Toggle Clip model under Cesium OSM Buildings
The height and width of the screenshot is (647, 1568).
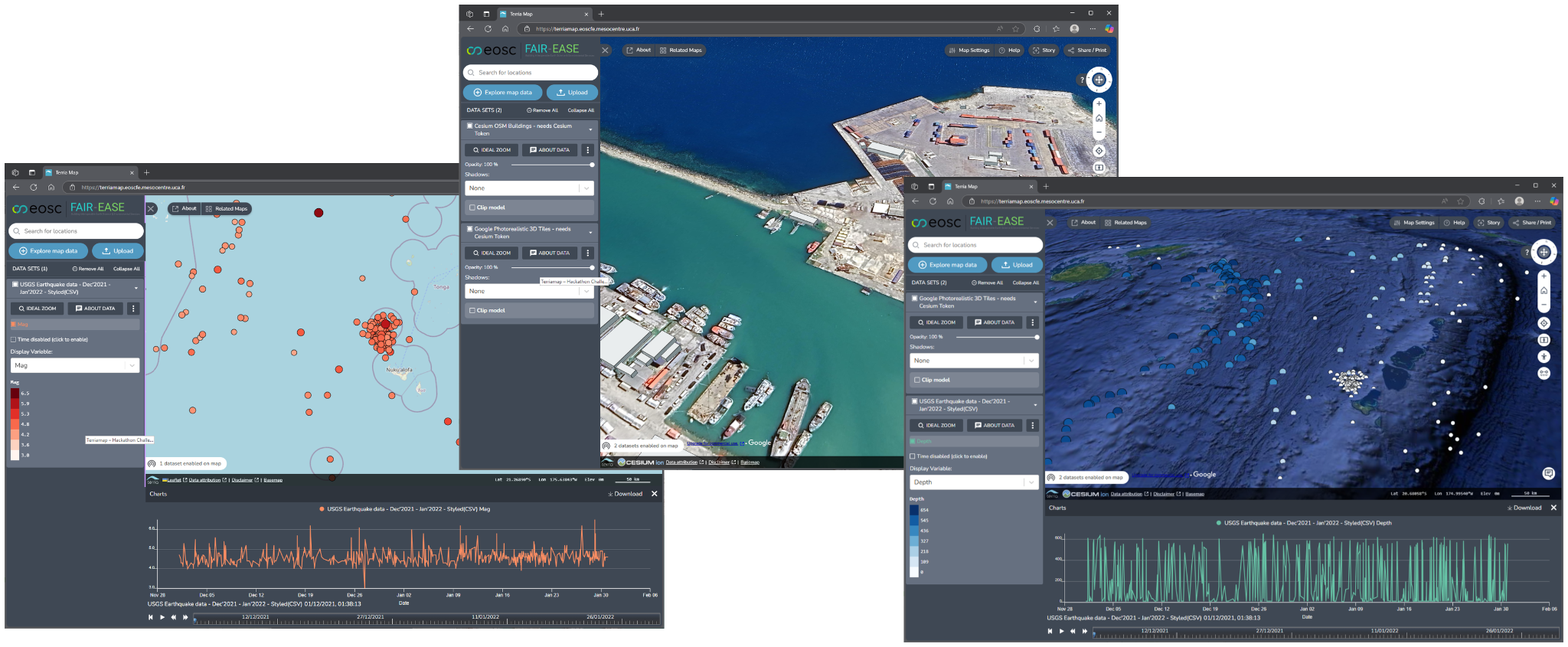[x=472, y=207]
